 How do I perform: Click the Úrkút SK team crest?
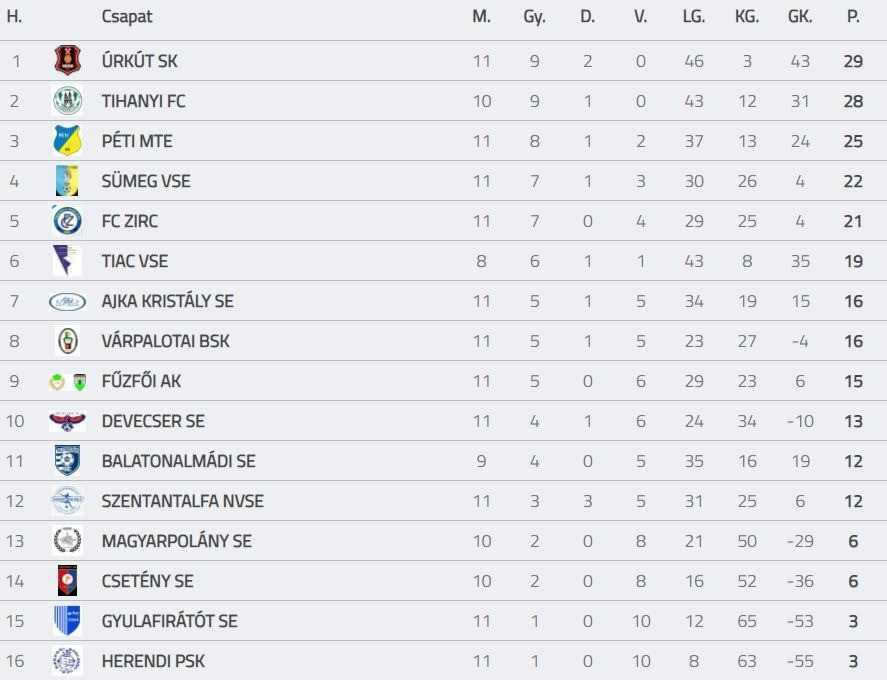point(67,61)
